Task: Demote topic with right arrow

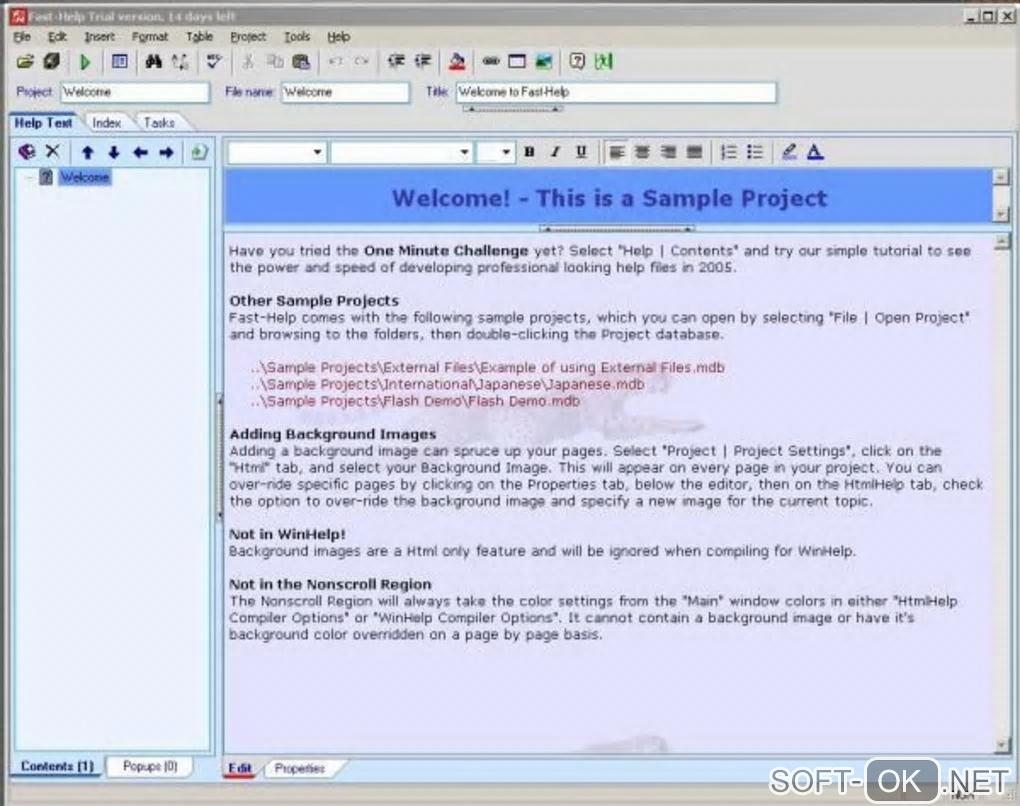Action: point(167,153)
